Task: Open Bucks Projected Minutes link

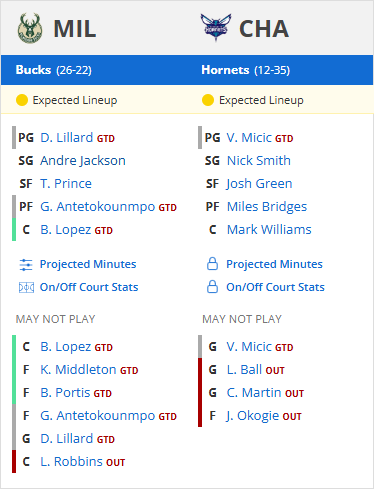Action: pyautogui.click(x=88, y=264)
